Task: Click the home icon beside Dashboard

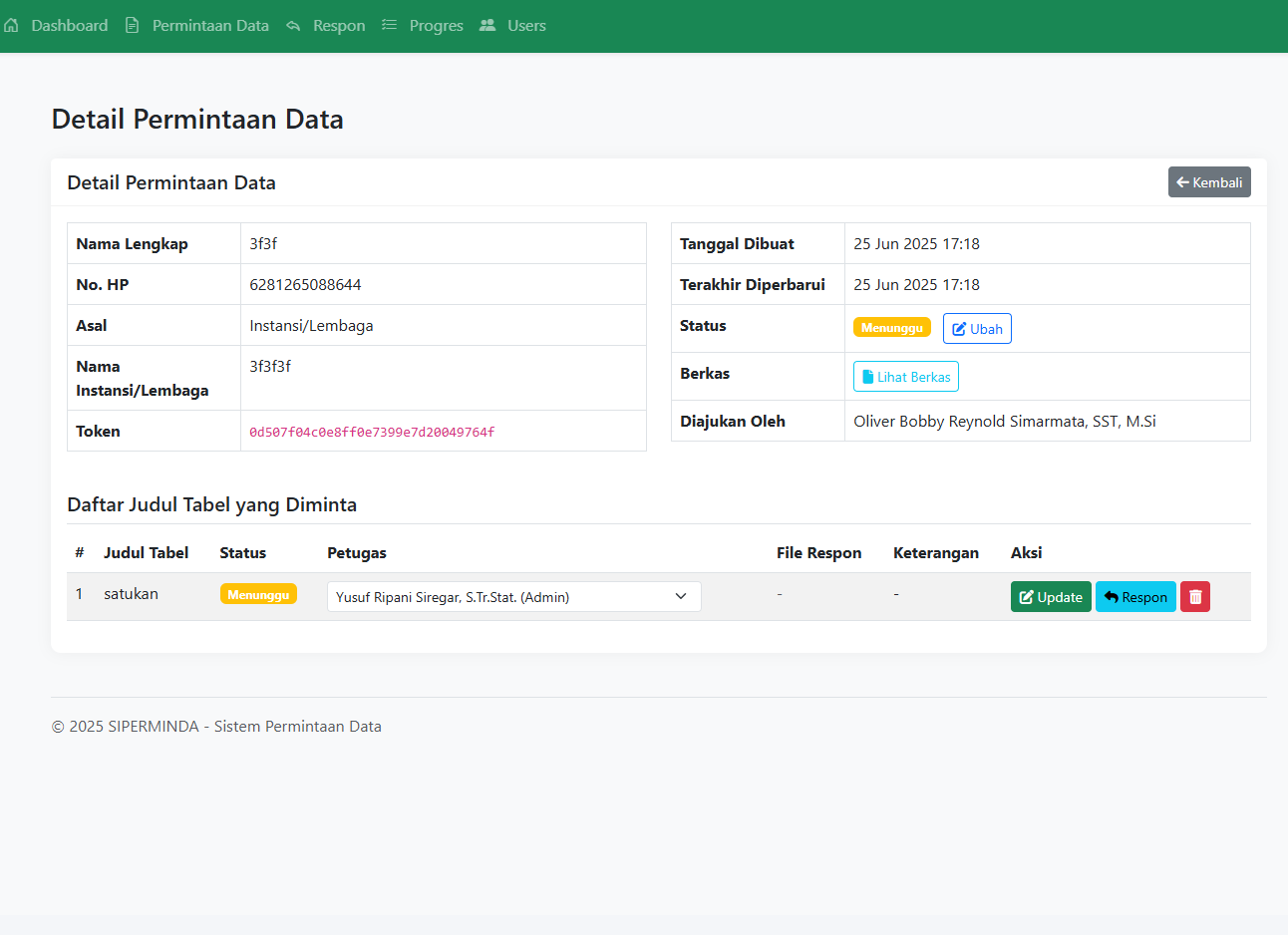Action: click(x=11, y=25)
